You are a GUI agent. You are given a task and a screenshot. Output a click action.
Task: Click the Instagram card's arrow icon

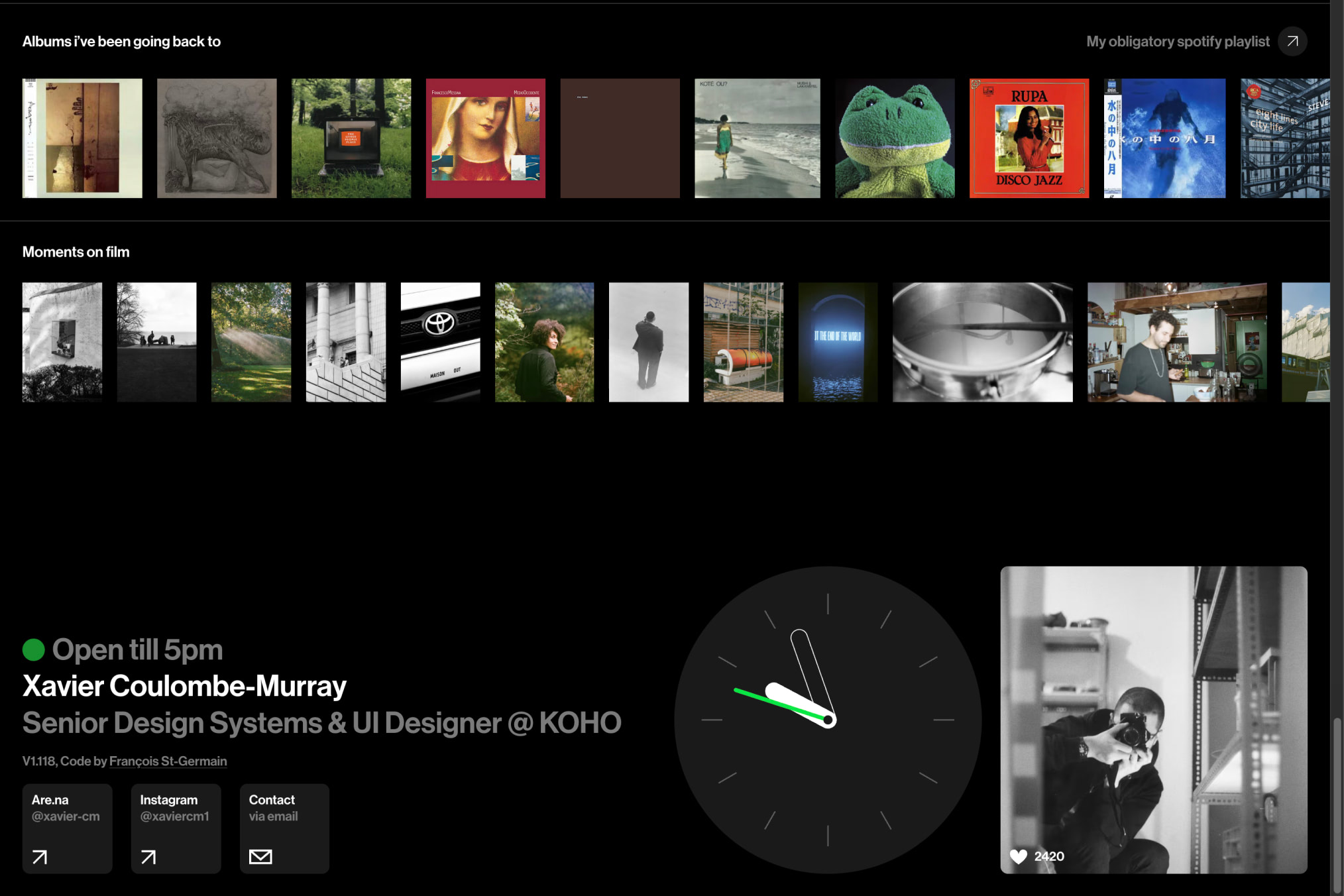click(148, 857)
